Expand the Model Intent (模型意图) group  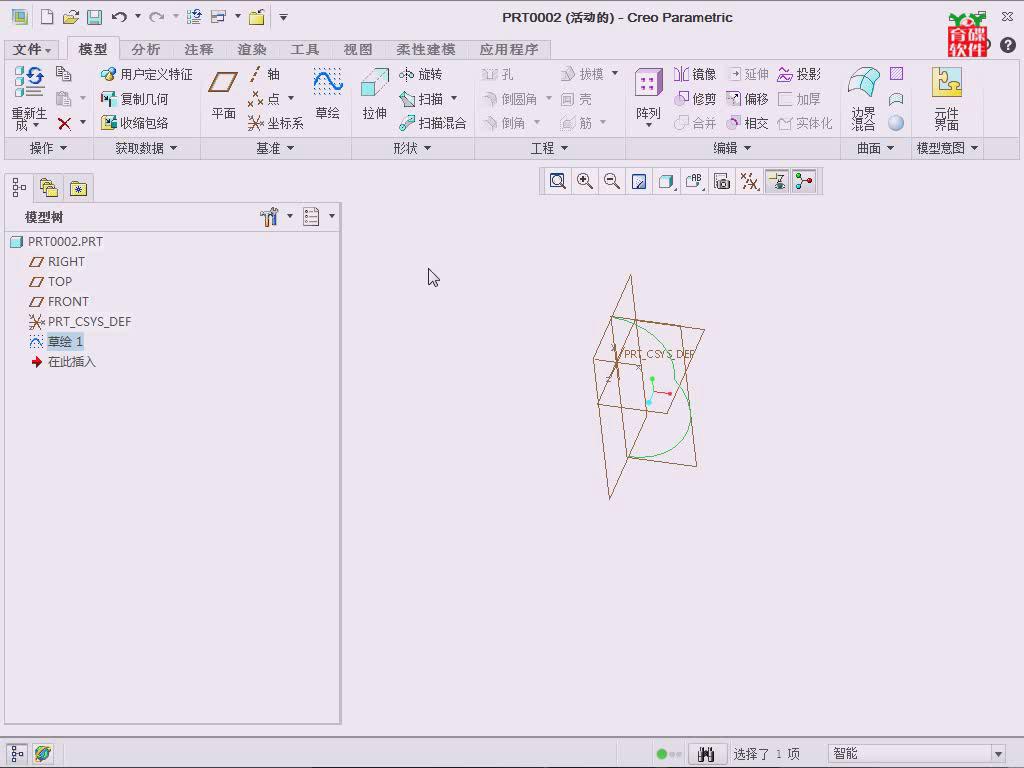tap(948, 148)
